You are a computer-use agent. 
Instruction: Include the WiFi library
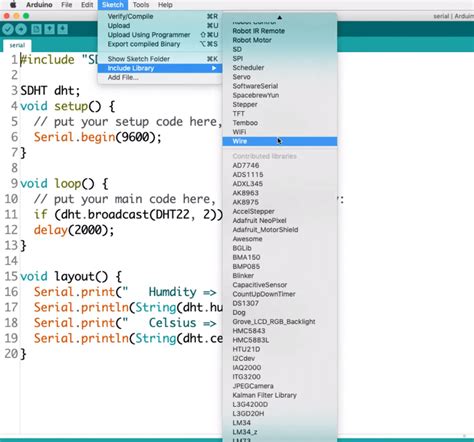tap(280, 132)
